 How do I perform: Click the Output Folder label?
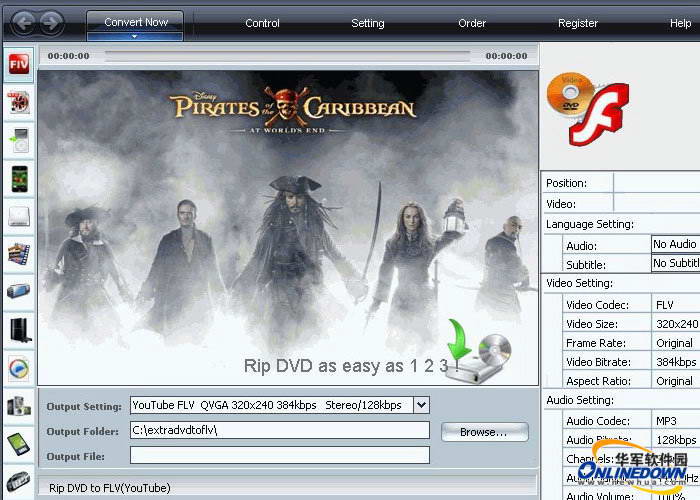[83, 432]
